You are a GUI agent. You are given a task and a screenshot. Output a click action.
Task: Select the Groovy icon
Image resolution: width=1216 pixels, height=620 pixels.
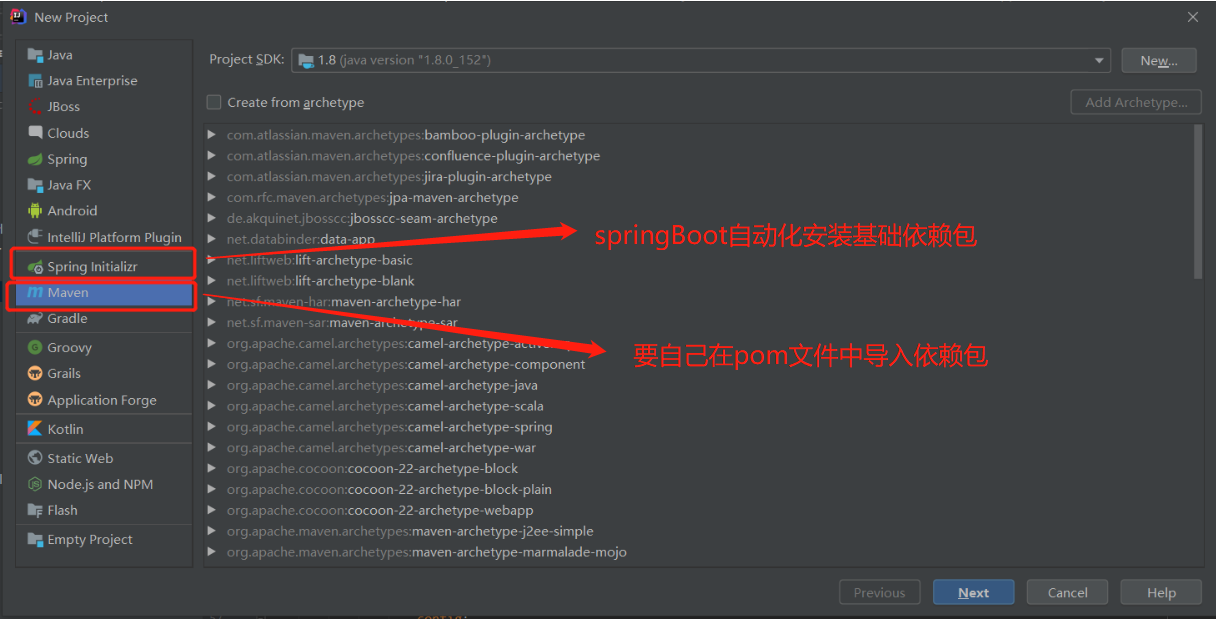click(x=36, y=348)
